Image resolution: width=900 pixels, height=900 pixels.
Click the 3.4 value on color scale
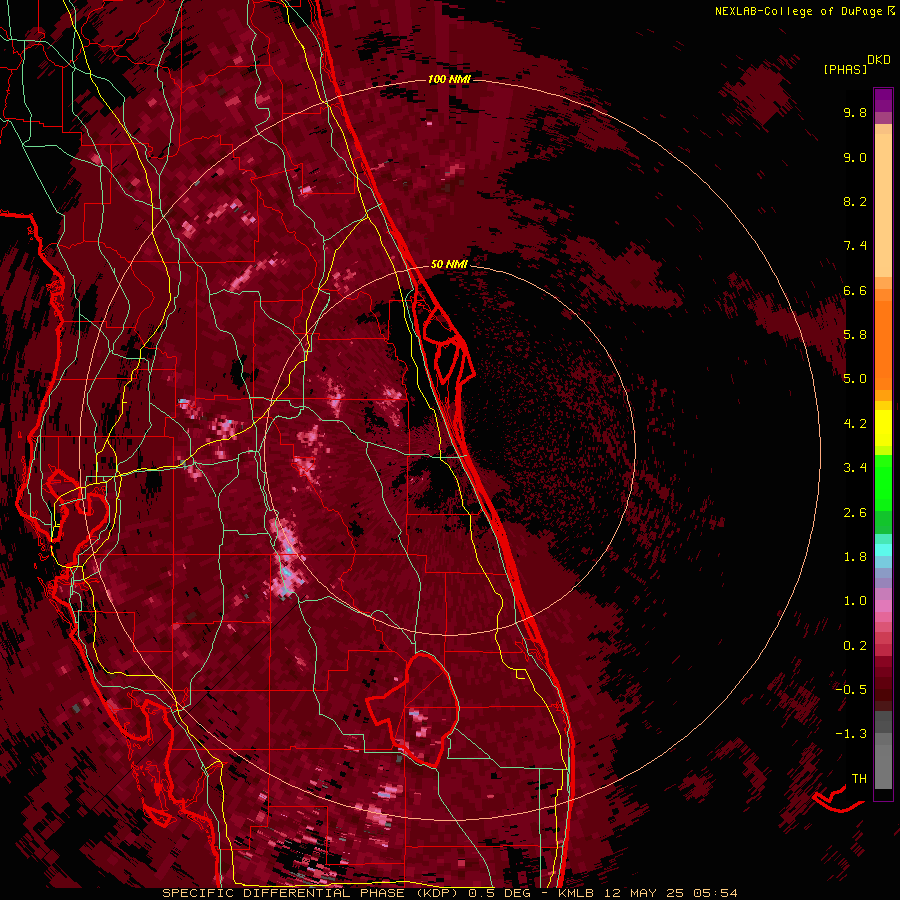pyautogui.click(x=855, y=468)
